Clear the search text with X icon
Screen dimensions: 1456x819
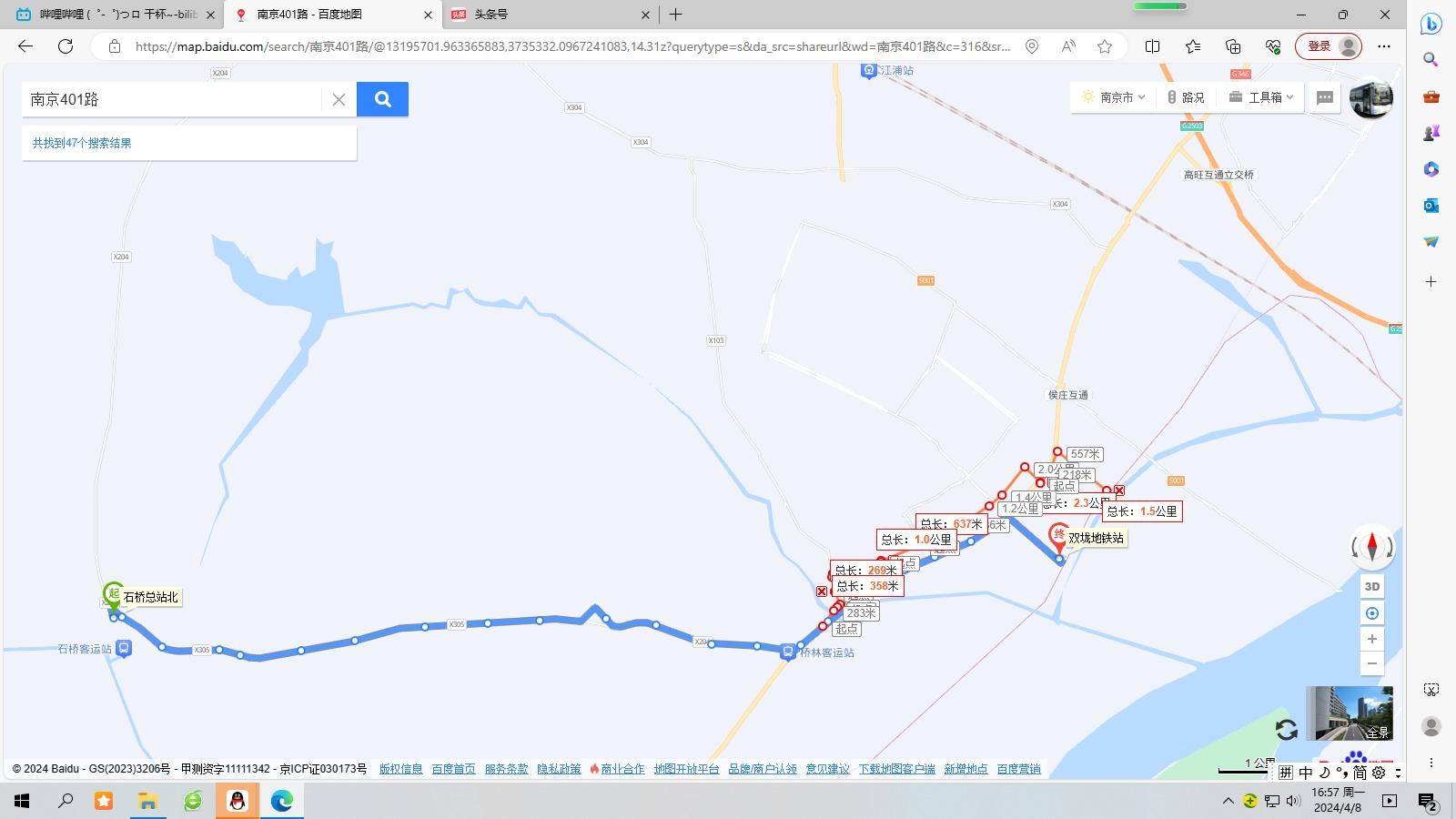(x=339, y=99)
